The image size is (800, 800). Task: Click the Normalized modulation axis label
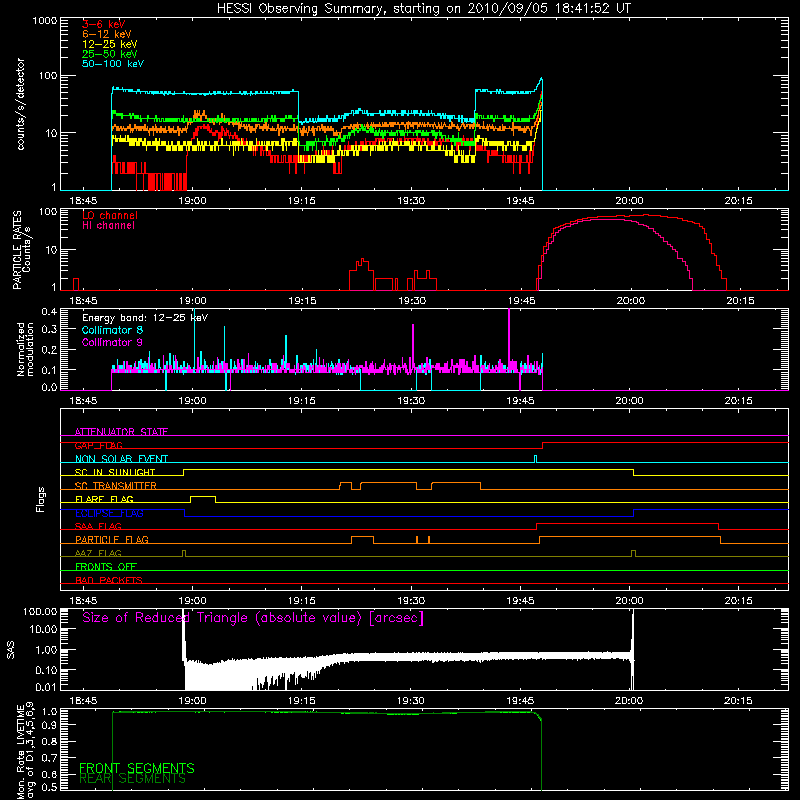[26, 349]
